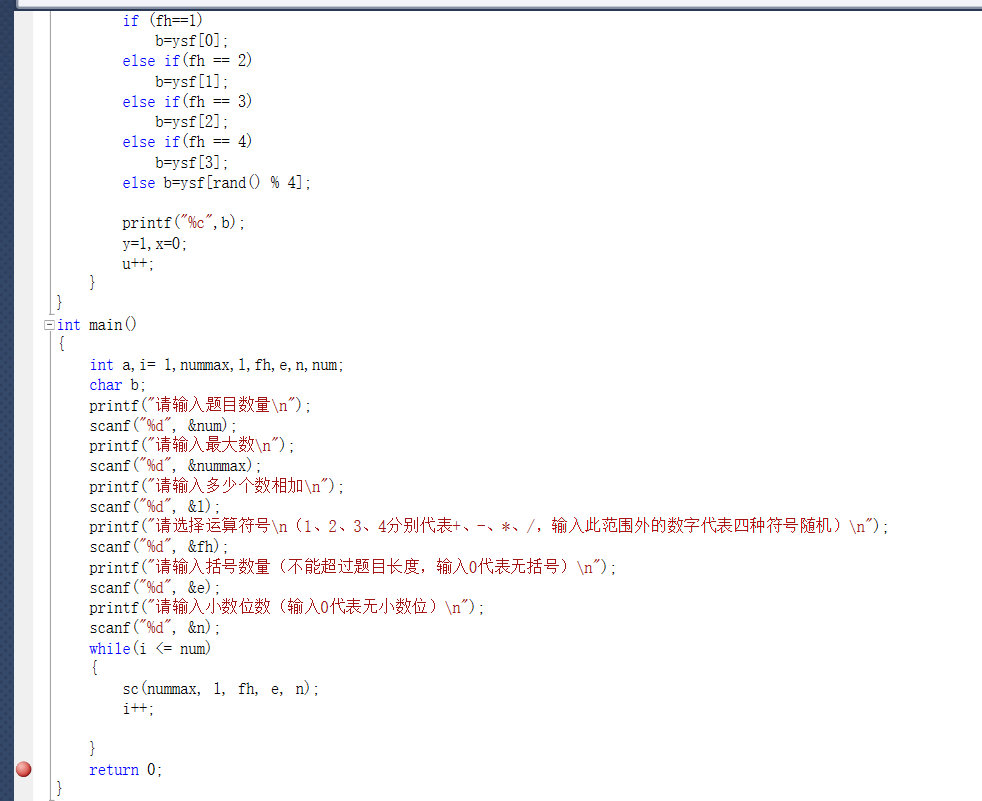Click the 'sc(nummax, l, fh, e, n);' call
The height and width of the screenshot is (801, 982).
(x=220, y=689)
